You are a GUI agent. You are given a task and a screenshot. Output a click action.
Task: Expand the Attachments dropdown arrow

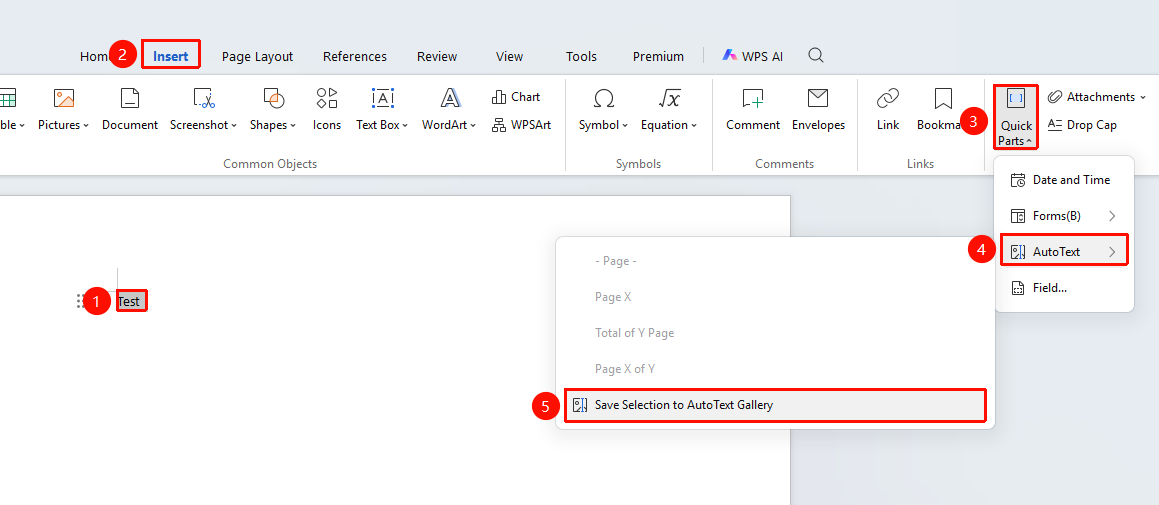coord(1143,98)
